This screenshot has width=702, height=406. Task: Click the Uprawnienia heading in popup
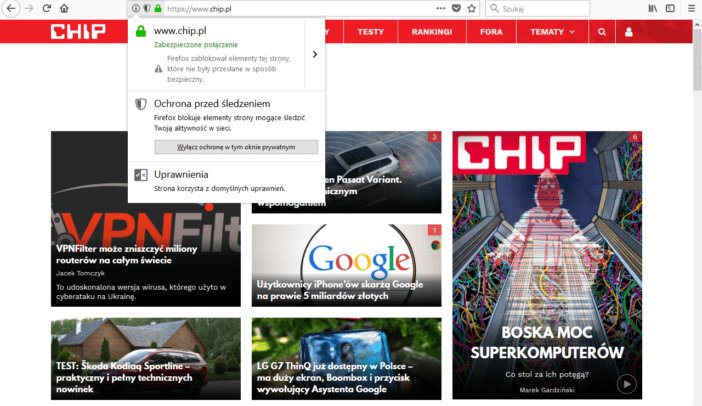[181, 175]
